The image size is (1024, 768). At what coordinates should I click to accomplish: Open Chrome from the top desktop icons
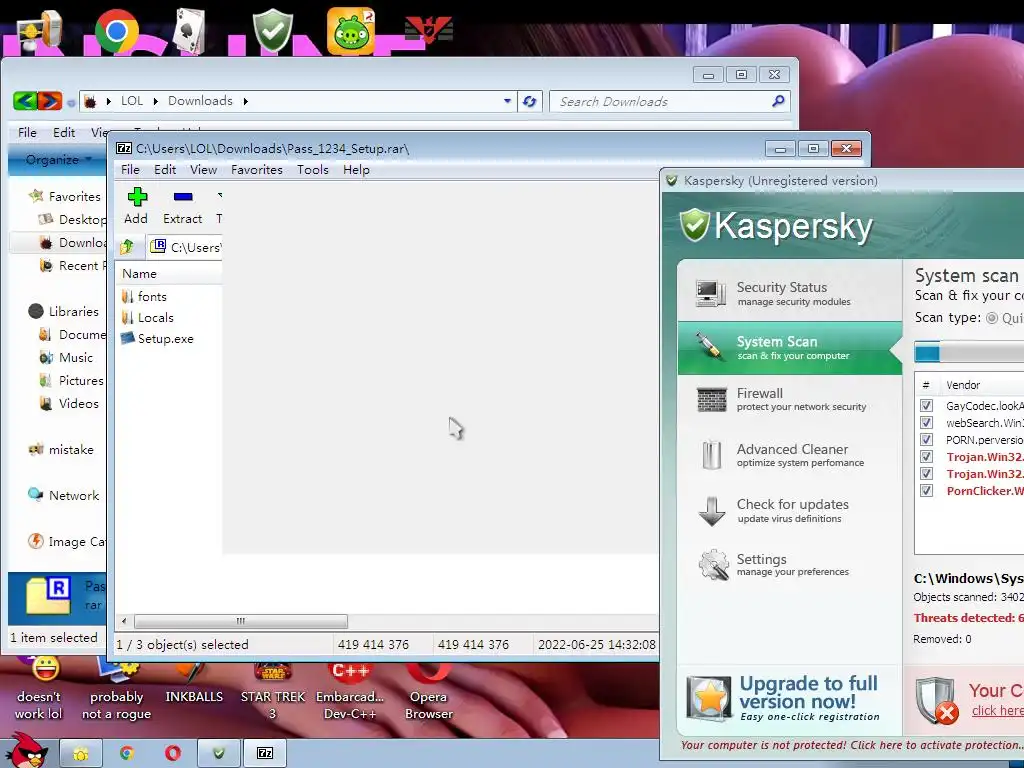(x=117, y=31)
